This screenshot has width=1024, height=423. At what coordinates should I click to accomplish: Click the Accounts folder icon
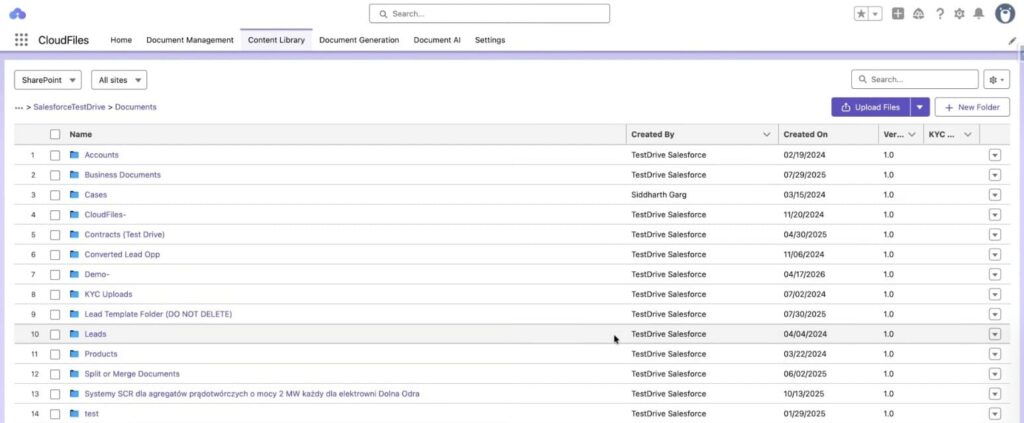(74, 155)
